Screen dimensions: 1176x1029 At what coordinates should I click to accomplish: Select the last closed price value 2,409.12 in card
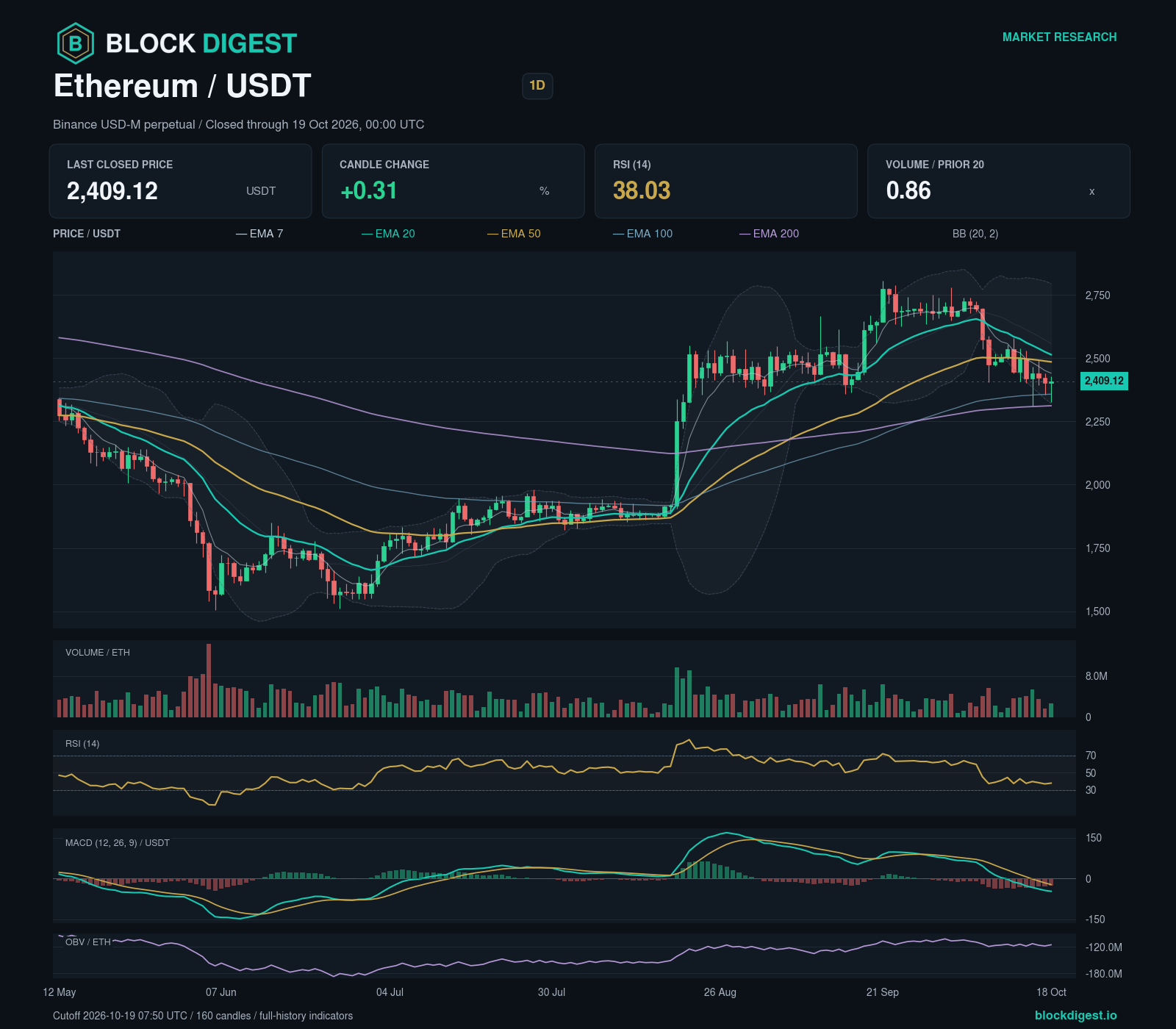(x=112, y=191)
